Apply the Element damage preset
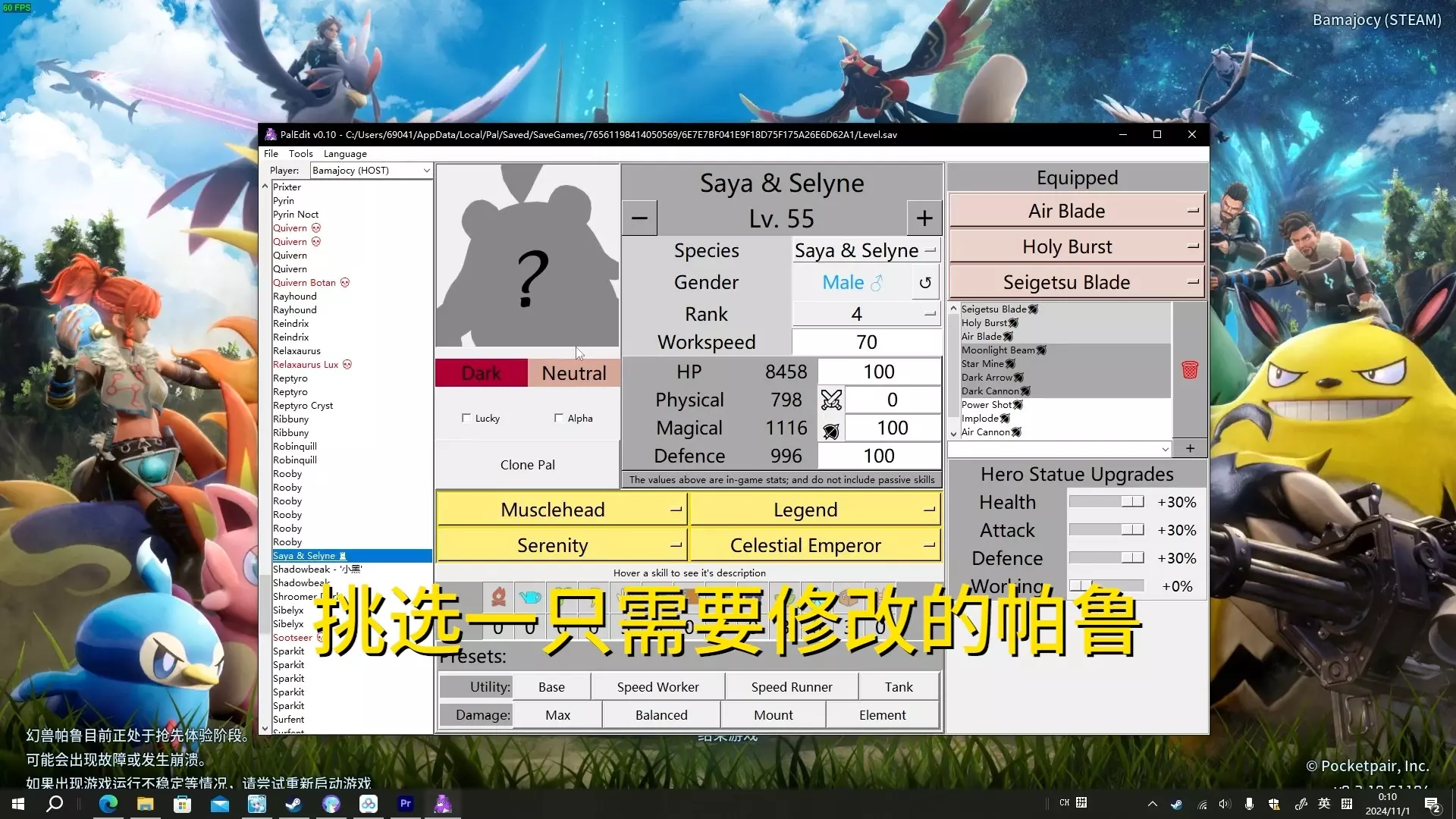The width and height of the screenshot is (1456, 819). [883, 715]
